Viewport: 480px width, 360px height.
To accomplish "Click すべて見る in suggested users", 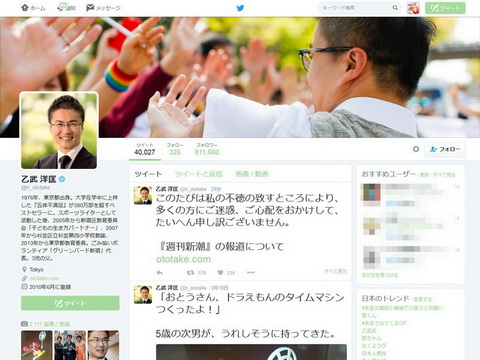I will [444, 175].
